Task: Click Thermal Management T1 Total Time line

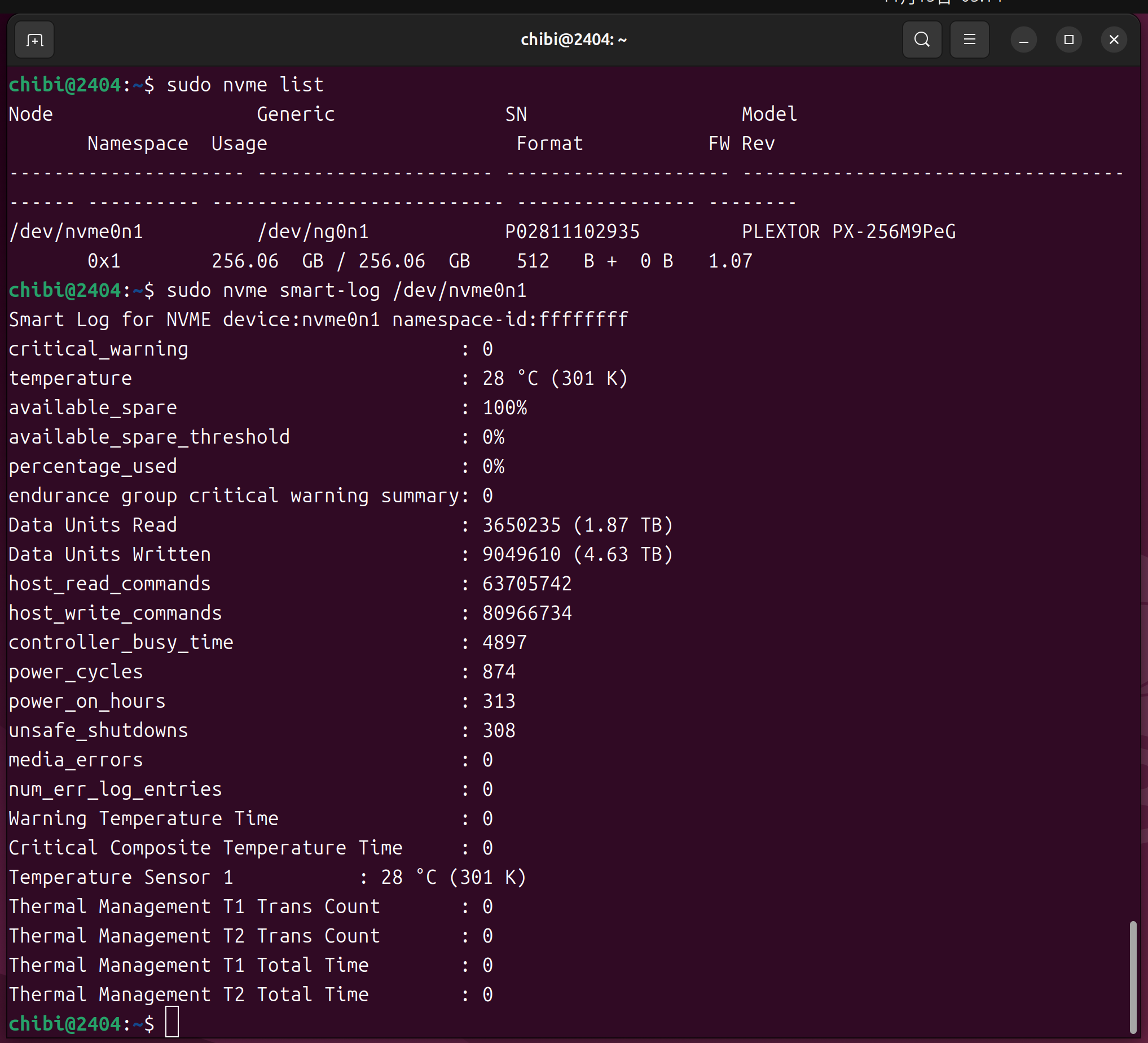Action: (250, 966)
